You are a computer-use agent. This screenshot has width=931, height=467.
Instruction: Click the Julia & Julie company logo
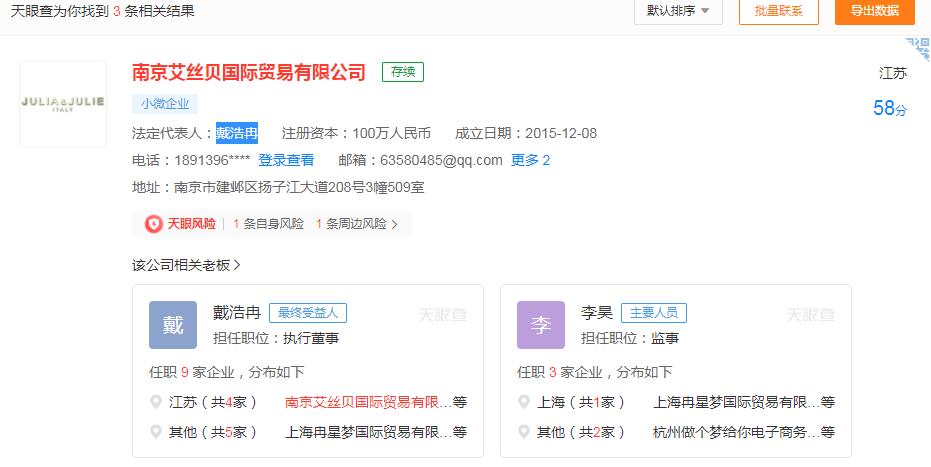tap(63, 104)
